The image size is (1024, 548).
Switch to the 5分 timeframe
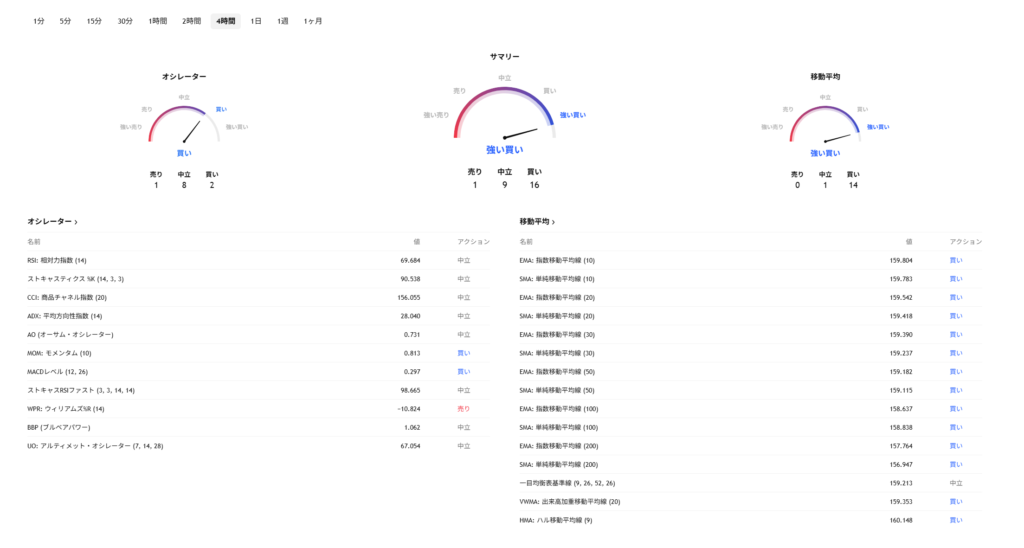point(65,21)
